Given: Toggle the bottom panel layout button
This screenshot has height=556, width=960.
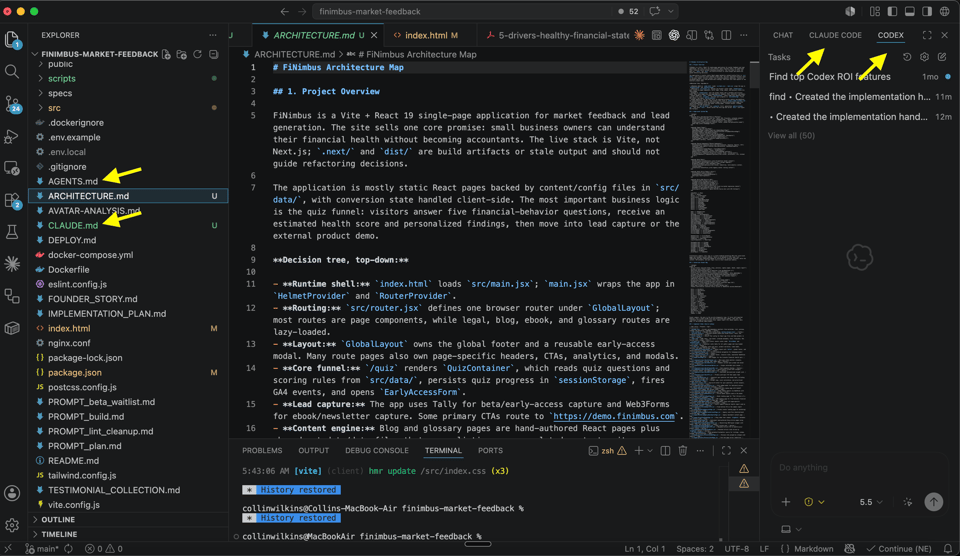Looking at the screenshot, I should pyautogui.click(x=910, y=11).
